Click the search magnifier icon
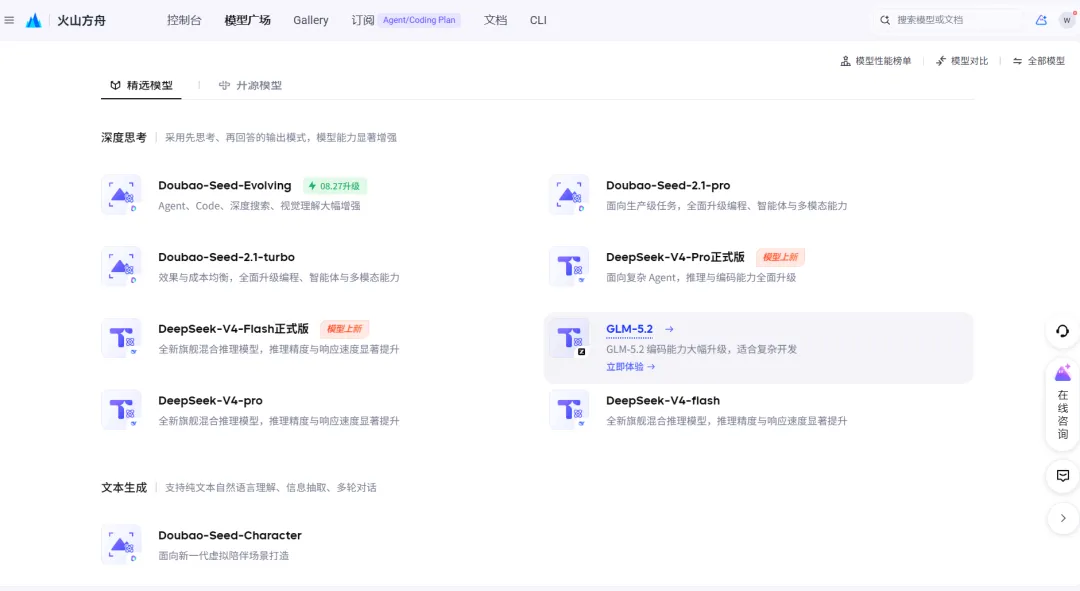 (x=885, y=20)
